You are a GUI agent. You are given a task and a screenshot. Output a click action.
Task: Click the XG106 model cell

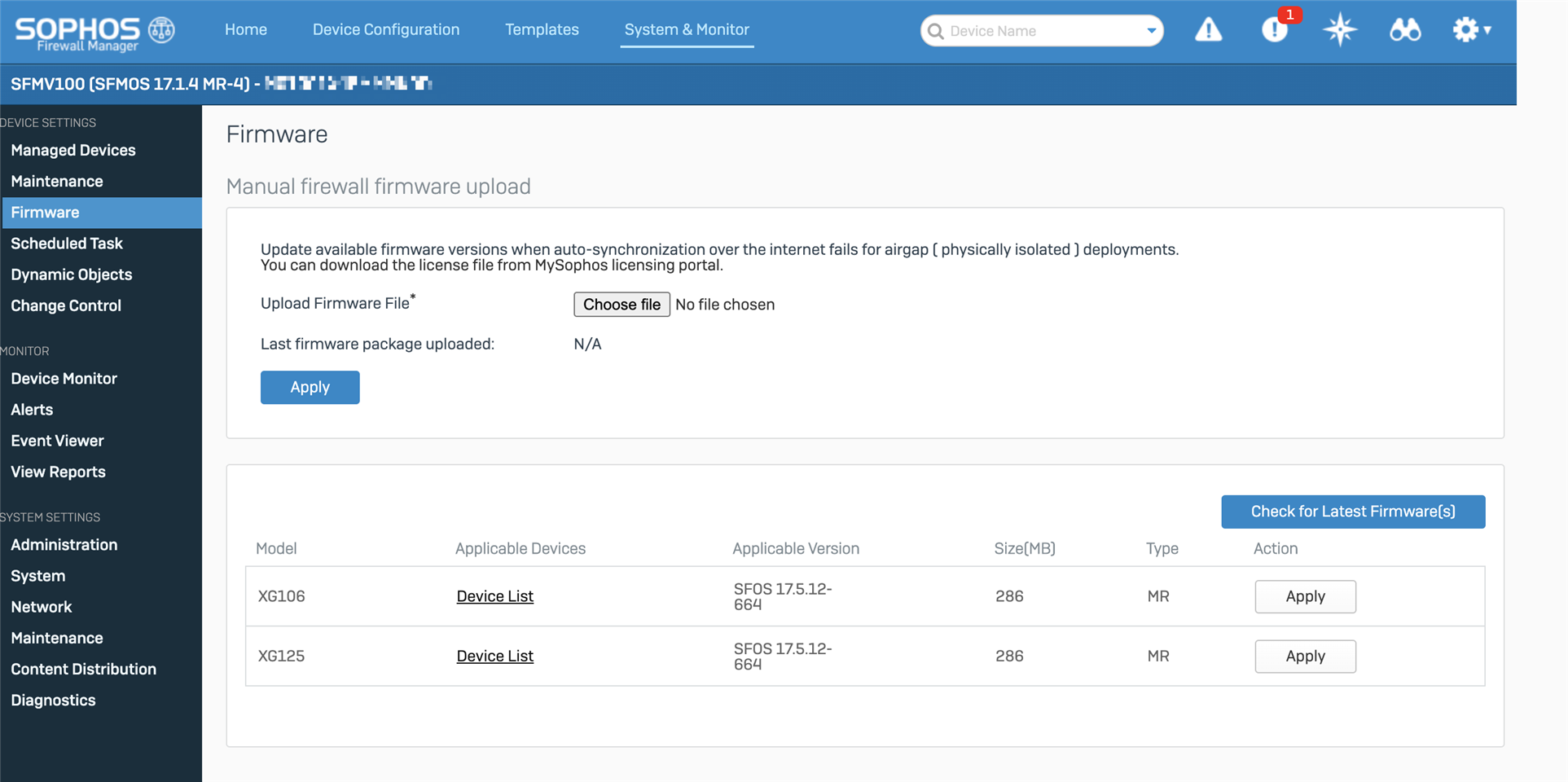click(281, 596)
